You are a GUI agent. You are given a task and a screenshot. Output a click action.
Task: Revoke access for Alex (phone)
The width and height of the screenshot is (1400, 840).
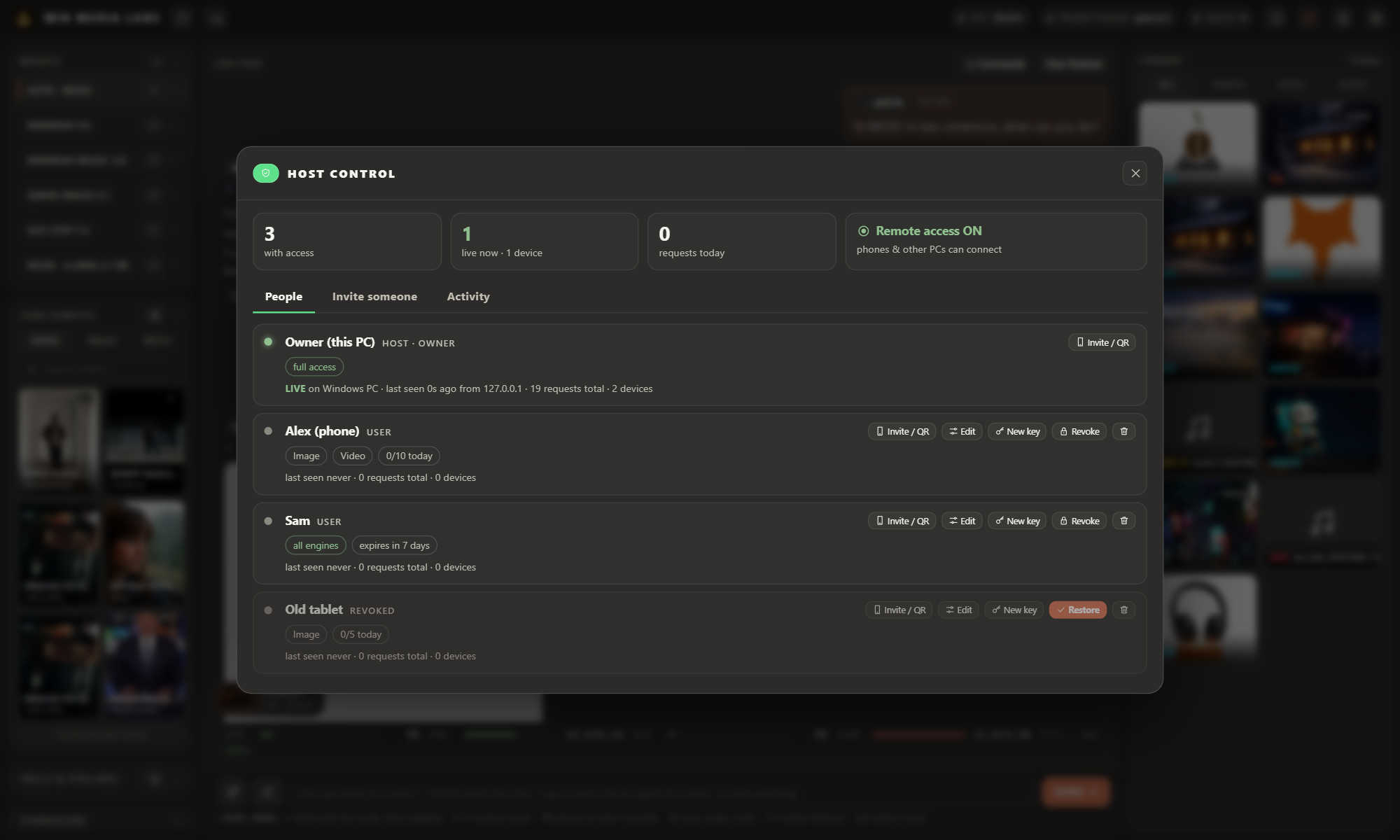[1079, 431]
